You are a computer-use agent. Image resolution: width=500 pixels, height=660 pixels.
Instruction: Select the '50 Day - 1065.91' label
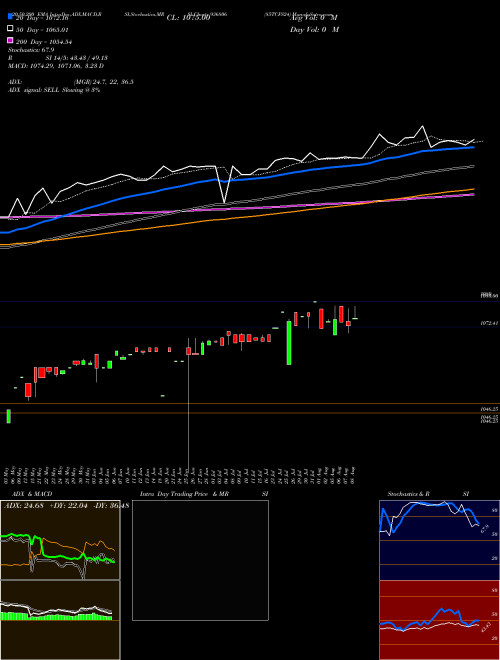[42, 30]
